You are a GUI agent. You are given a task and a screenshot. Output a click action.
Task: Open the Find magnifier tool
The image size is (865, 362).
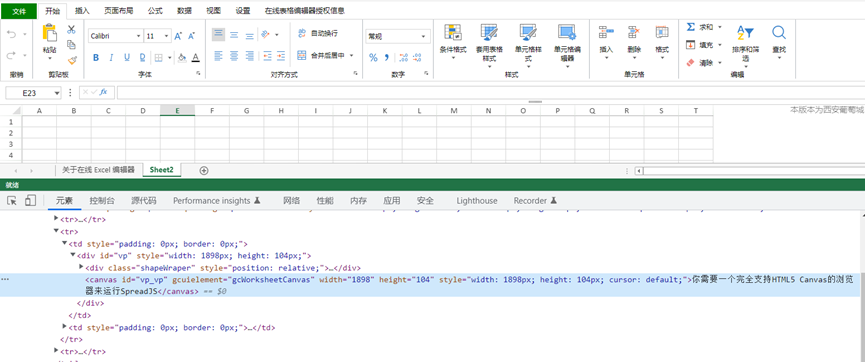pyautogui.click(x=779, y=32)
